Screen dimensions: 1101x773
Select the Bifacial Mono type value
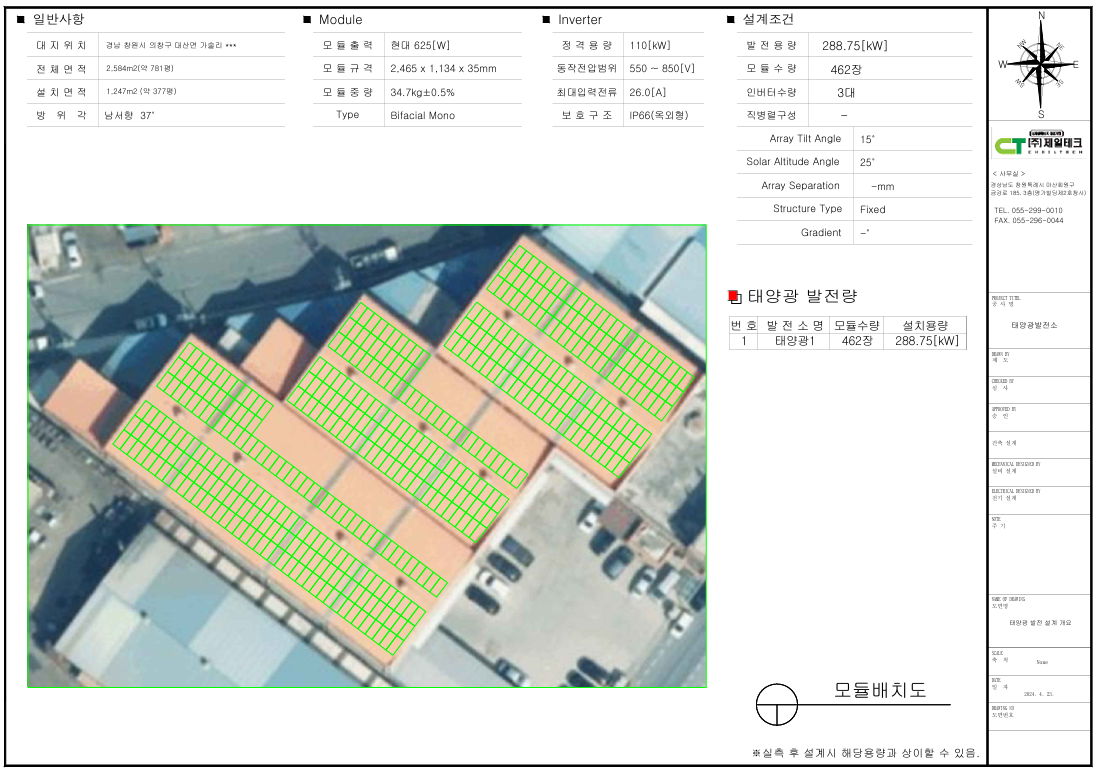[422, 116]
